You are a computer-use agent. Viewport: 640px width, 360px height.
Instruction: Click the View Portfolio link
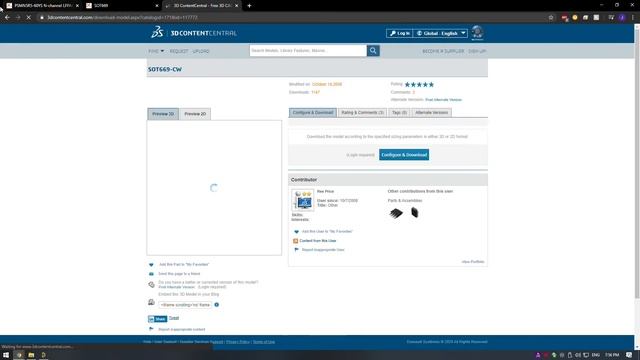[473, 262]
